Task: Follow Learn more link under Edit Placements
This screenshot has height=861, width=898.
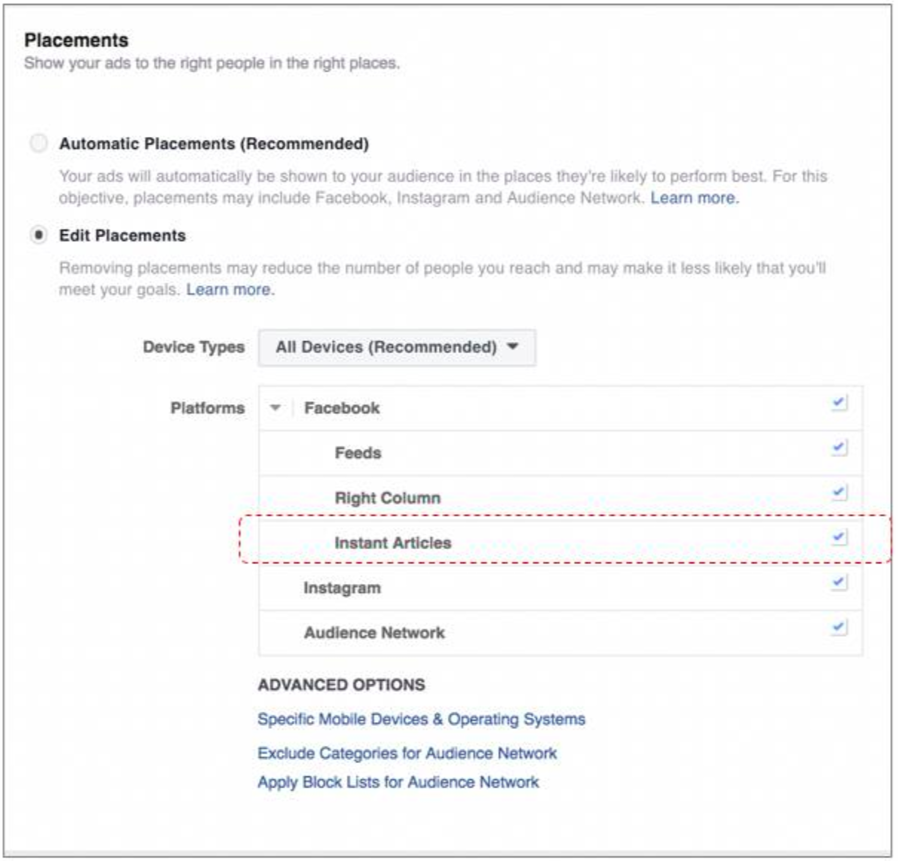Action: [x=230, y=290]
